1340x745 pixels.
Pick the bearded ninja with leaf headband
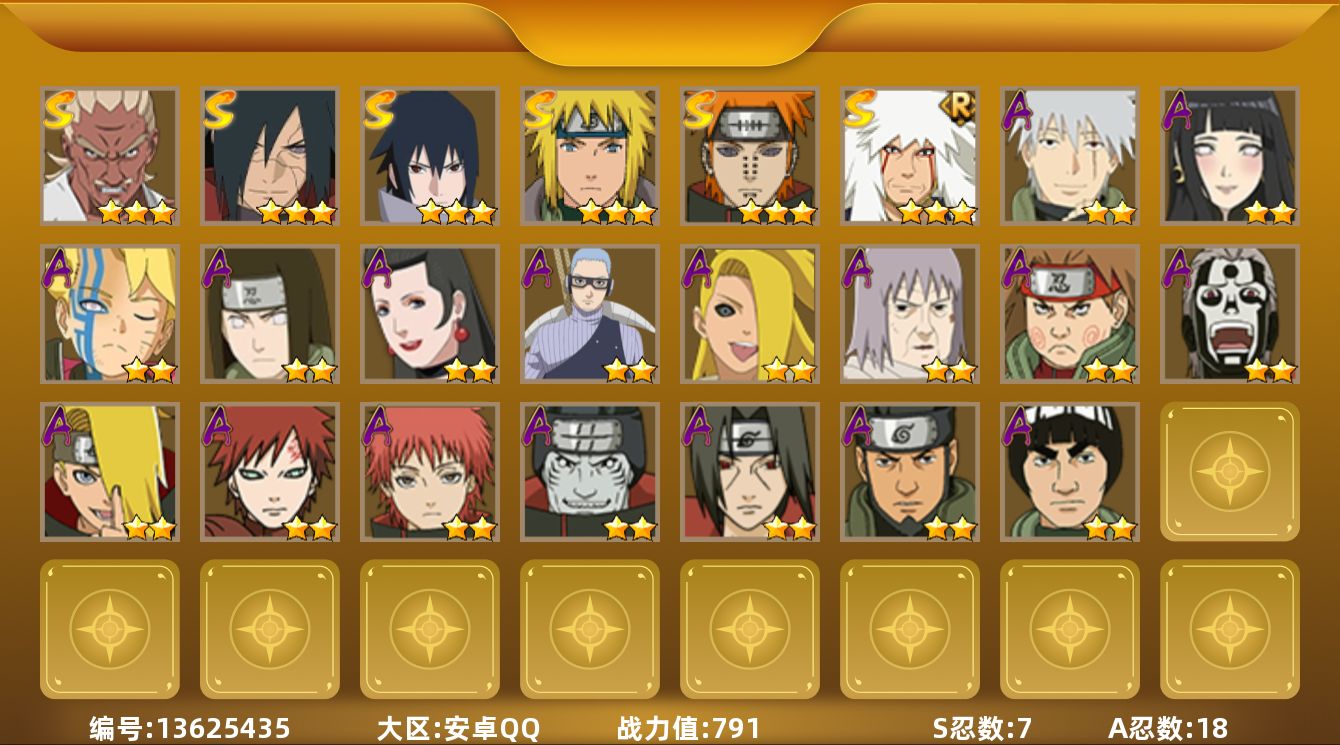(909, 471)
